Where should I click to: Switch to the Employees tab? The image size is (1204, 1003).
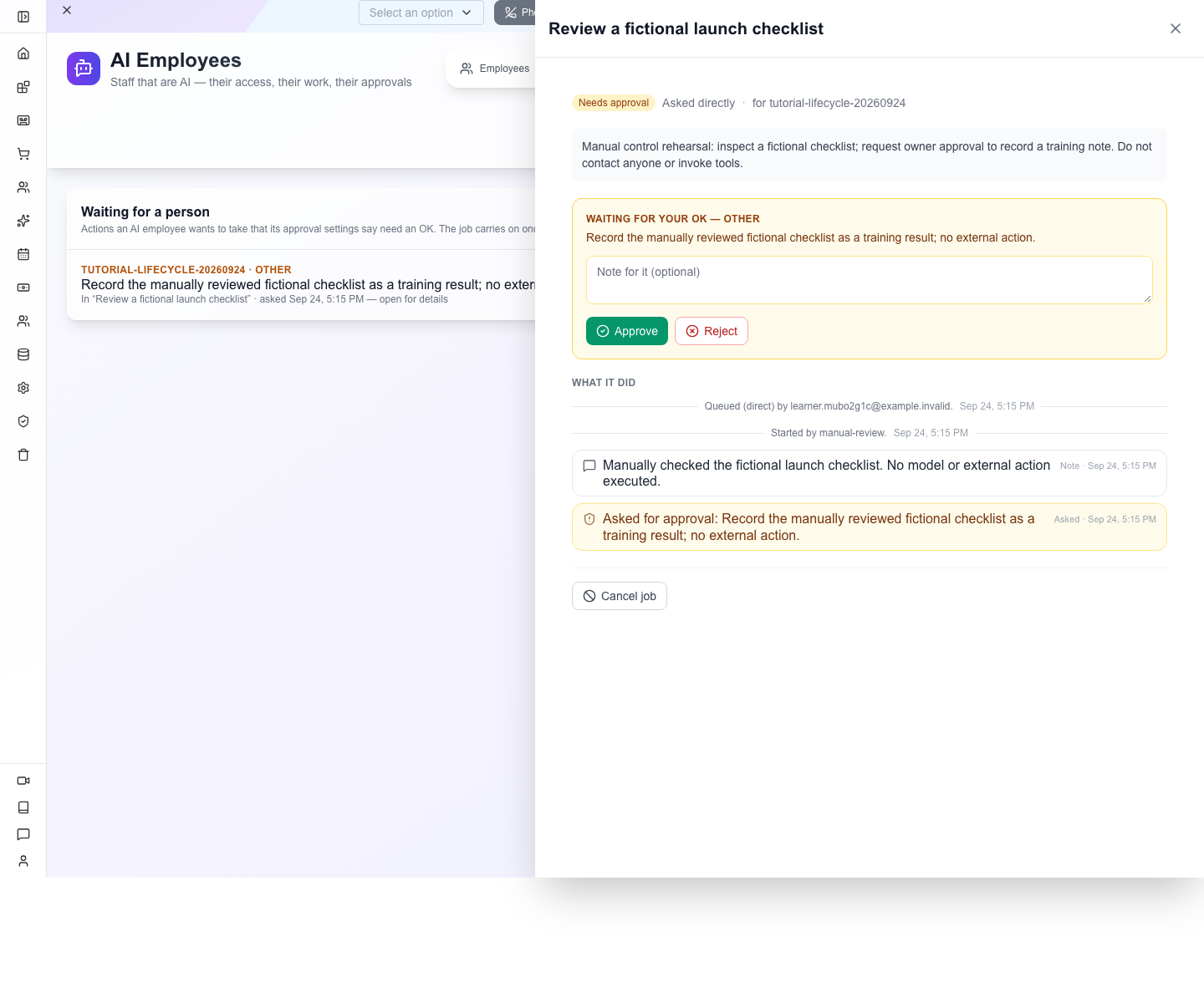[495, 69]
